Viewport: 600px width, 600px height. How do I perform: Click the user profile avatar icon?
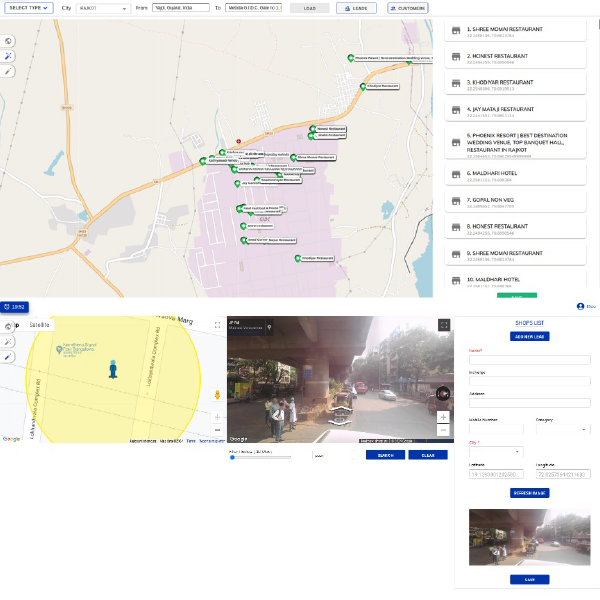[x=580, y=306]
